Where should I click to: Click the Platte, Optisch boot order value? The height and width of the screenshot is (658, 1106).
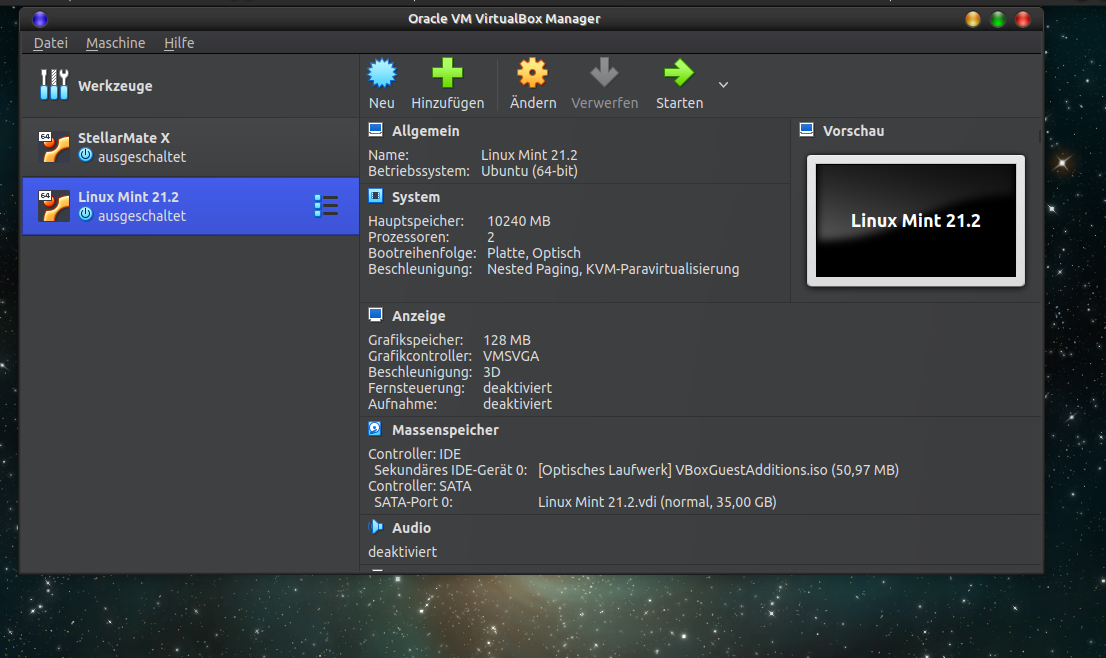pos(533,253)
